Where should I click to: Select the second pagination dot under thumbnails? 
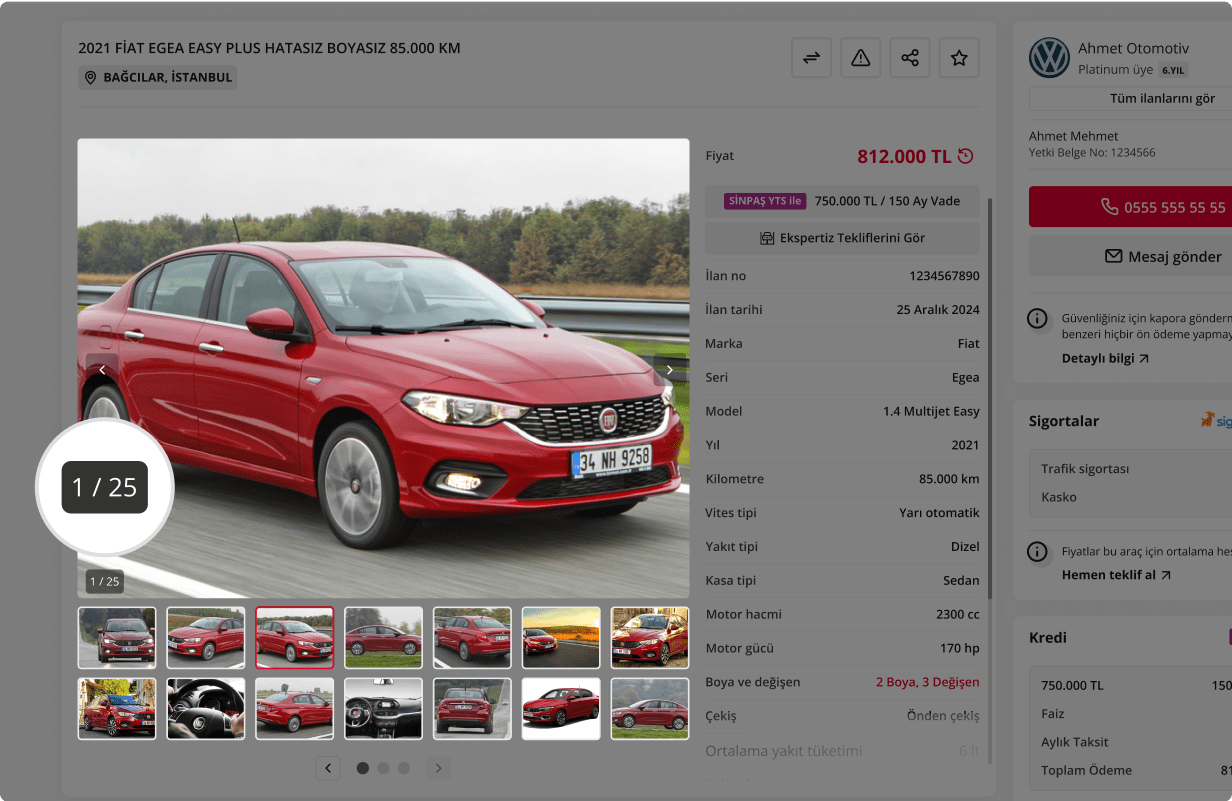pyautogui.click(x=383, y=768)
